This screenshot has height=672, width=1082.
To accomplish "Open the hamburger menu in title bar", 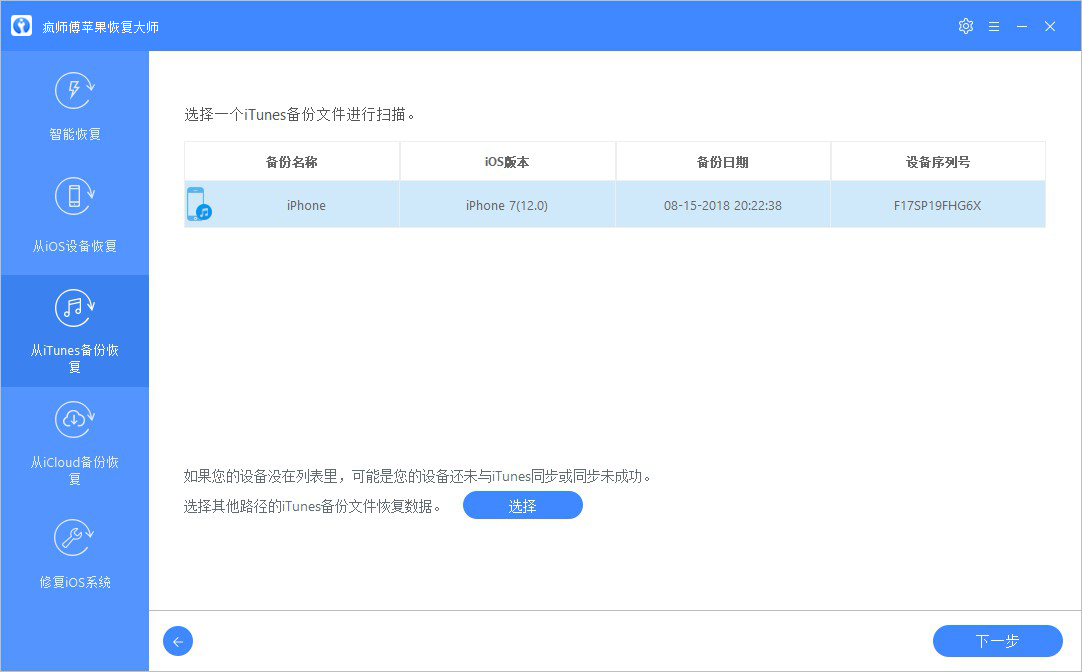I will pyautogui.click(x=993, y=26).
